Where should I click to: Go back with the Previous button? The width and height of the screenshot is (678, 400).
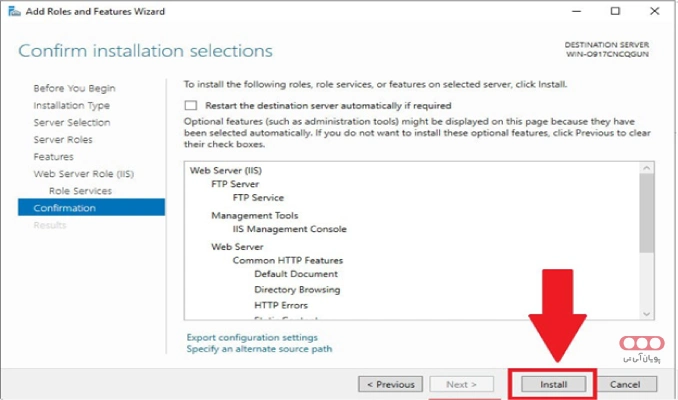click(x=391, y=384)
